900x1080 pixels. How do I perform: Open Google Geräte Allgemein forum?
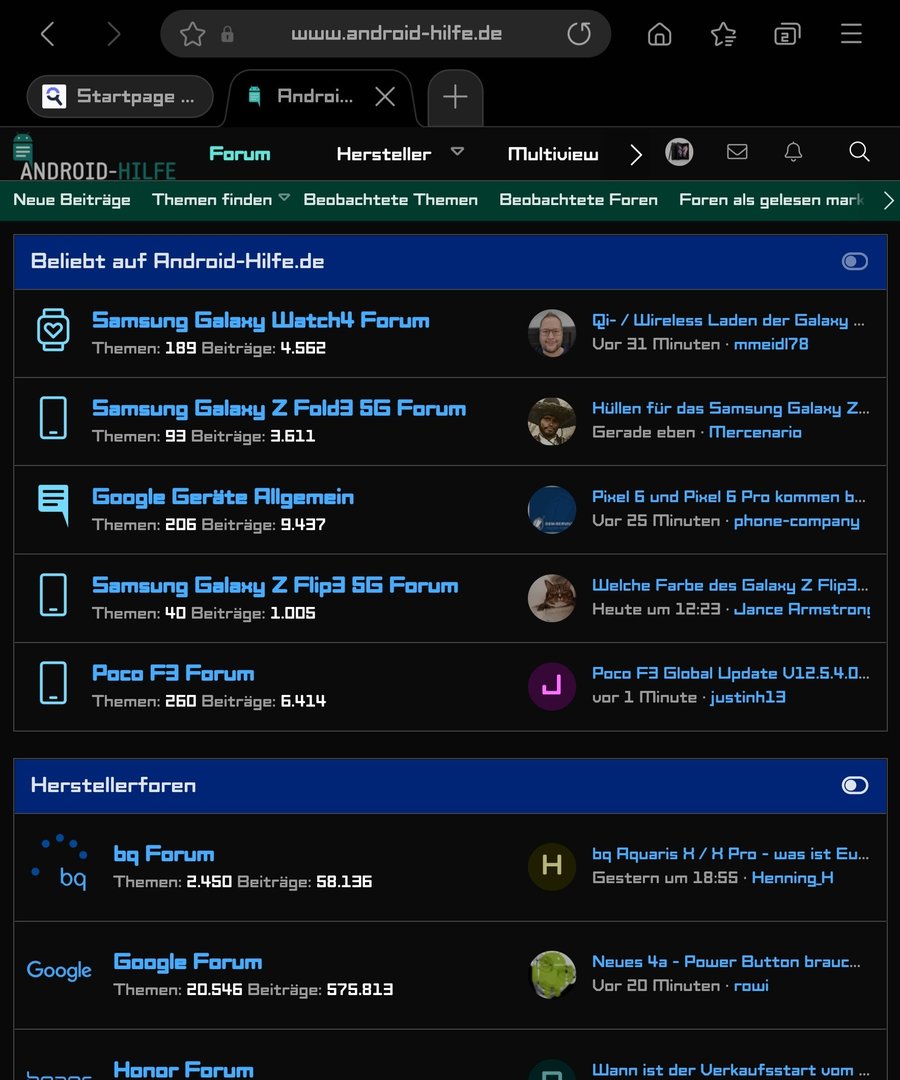[223, 497]
